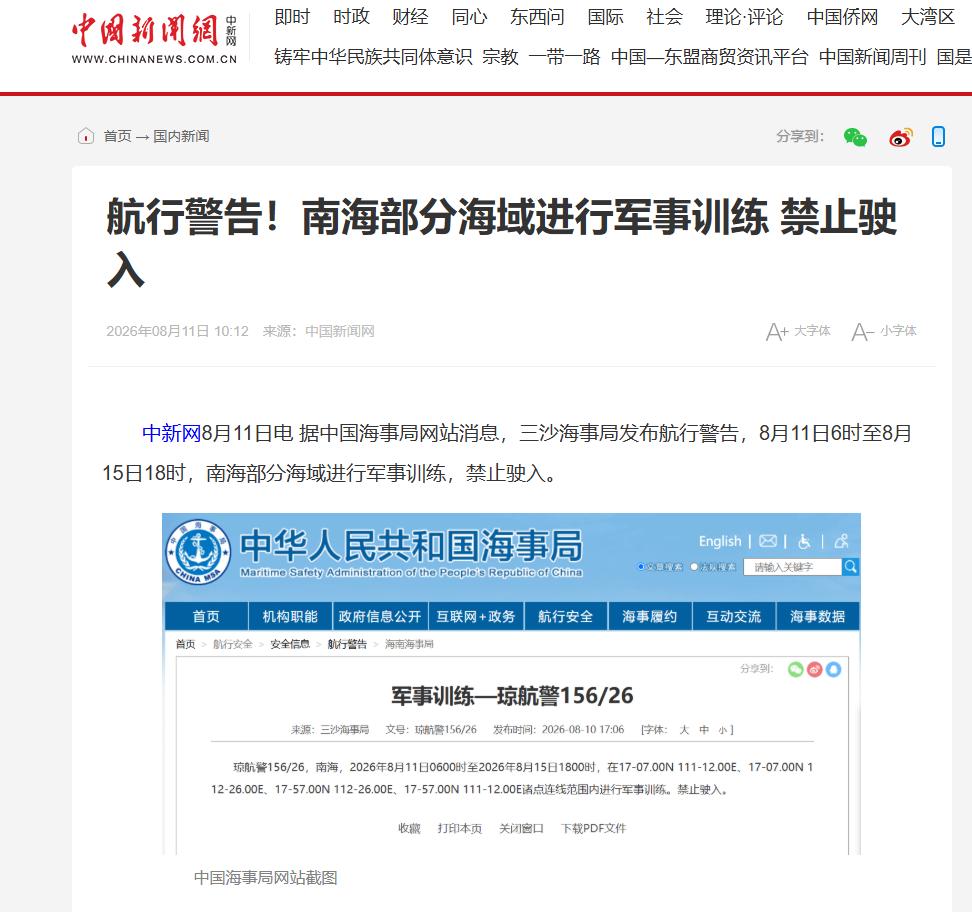Viewport: 972px width, 912px height.
Task: Open 铸牢中华民族共同体意识 link
Action: coord(373,57)
